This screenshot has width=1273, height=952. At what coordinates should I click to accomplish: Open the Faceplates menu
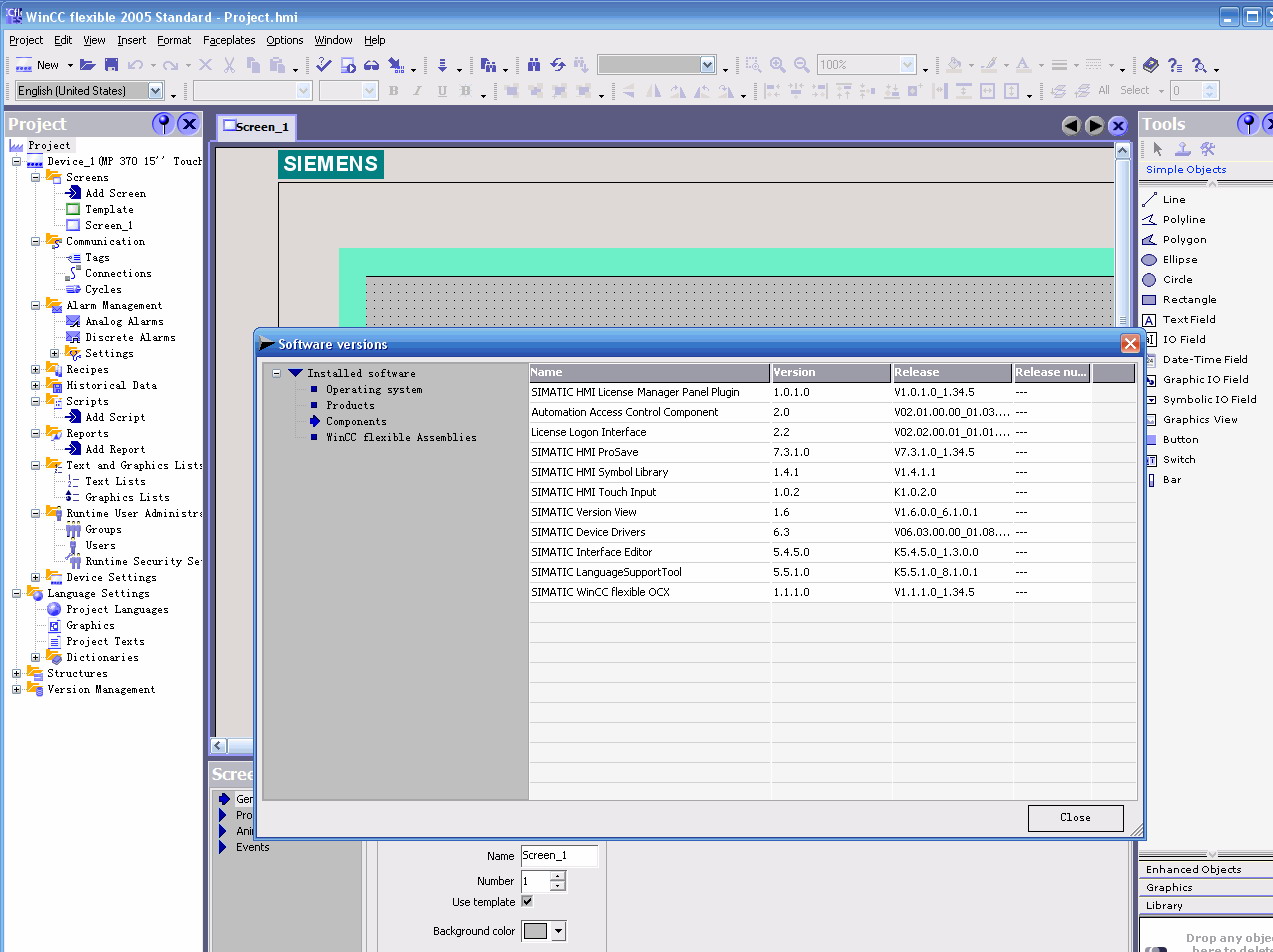(229, 40)
